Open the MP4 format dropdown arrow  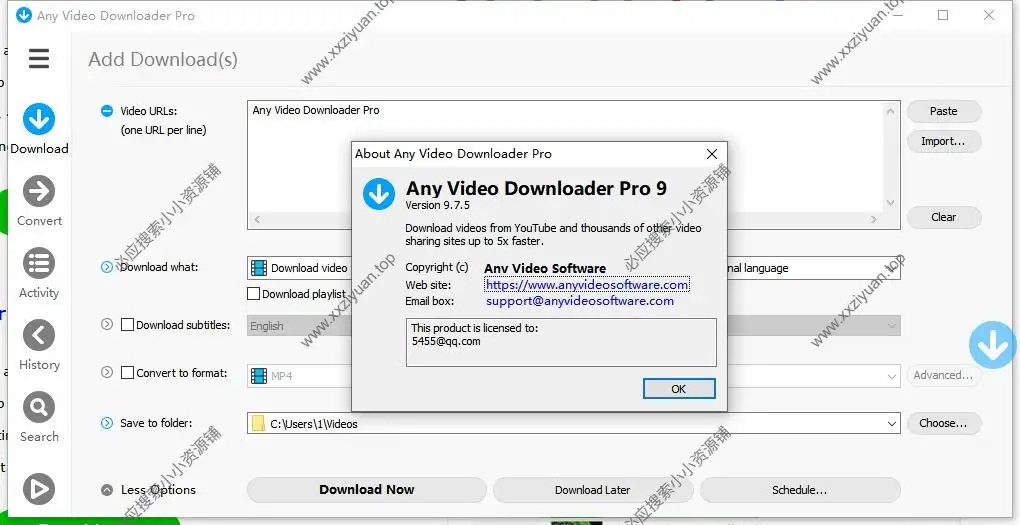(892, 376)
